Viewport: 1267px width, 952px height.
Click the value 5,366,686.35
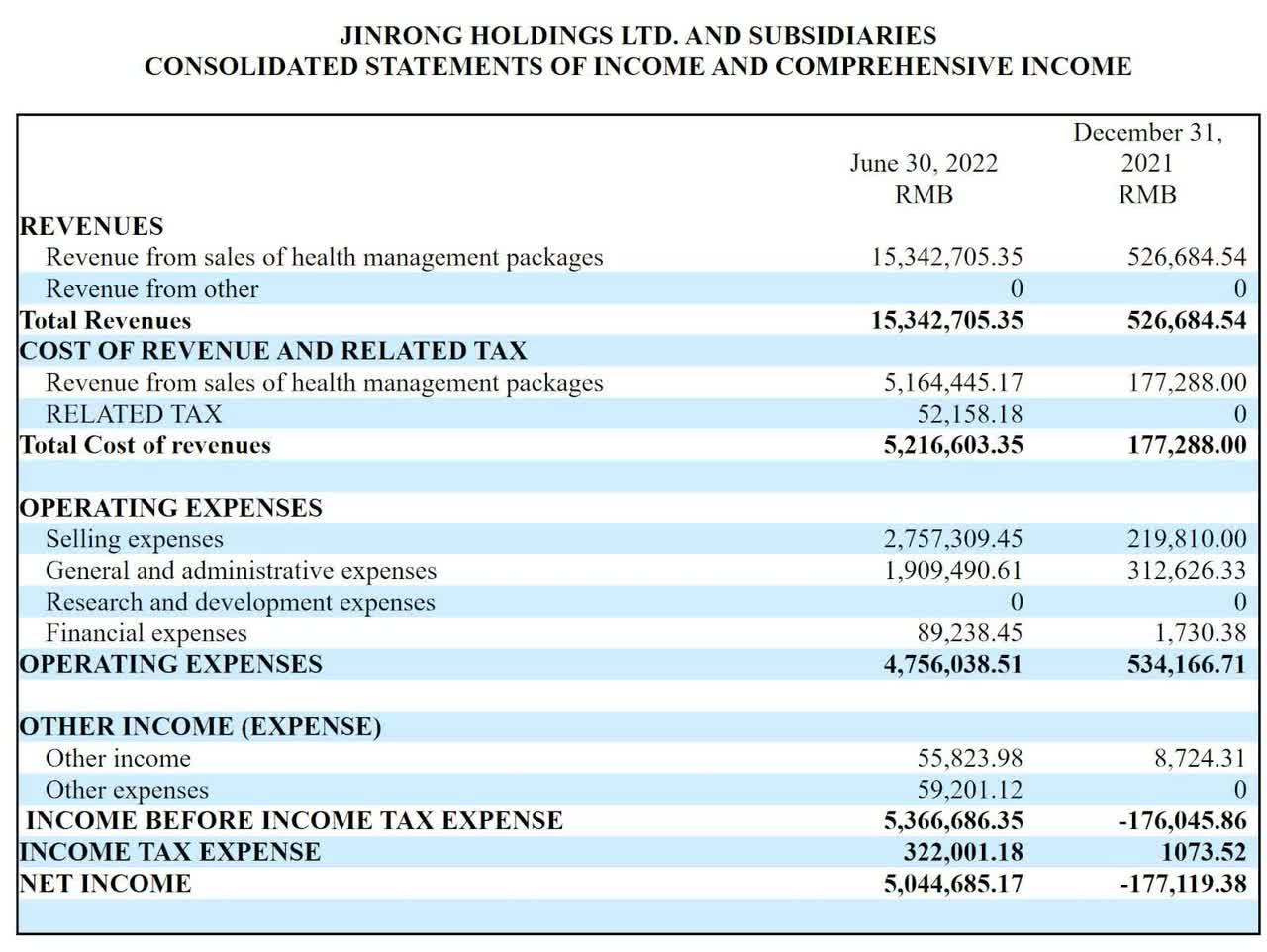[x=953, y=821]
